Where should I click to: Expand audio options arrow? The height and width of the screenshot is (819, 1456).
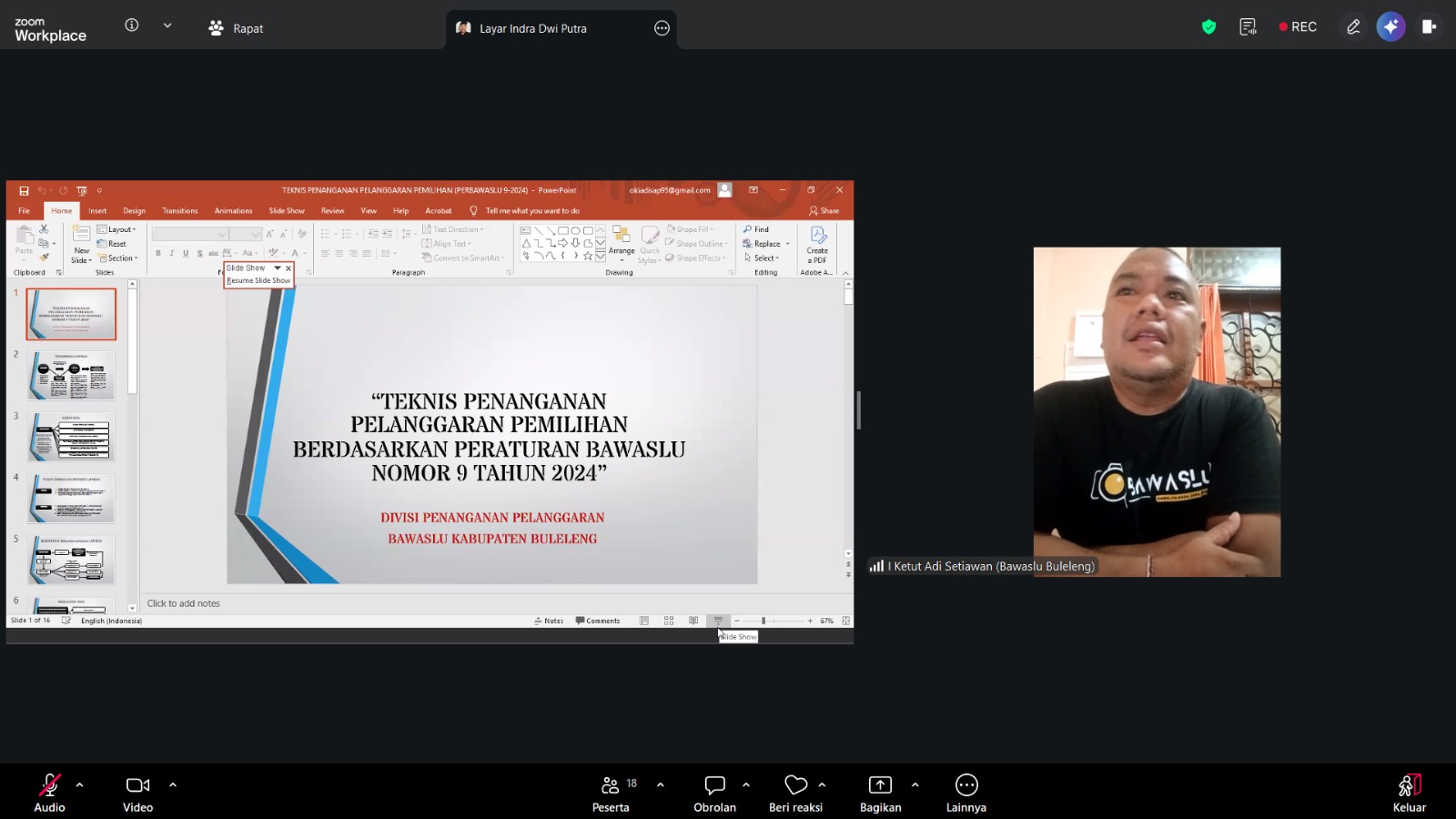(79, 784)
